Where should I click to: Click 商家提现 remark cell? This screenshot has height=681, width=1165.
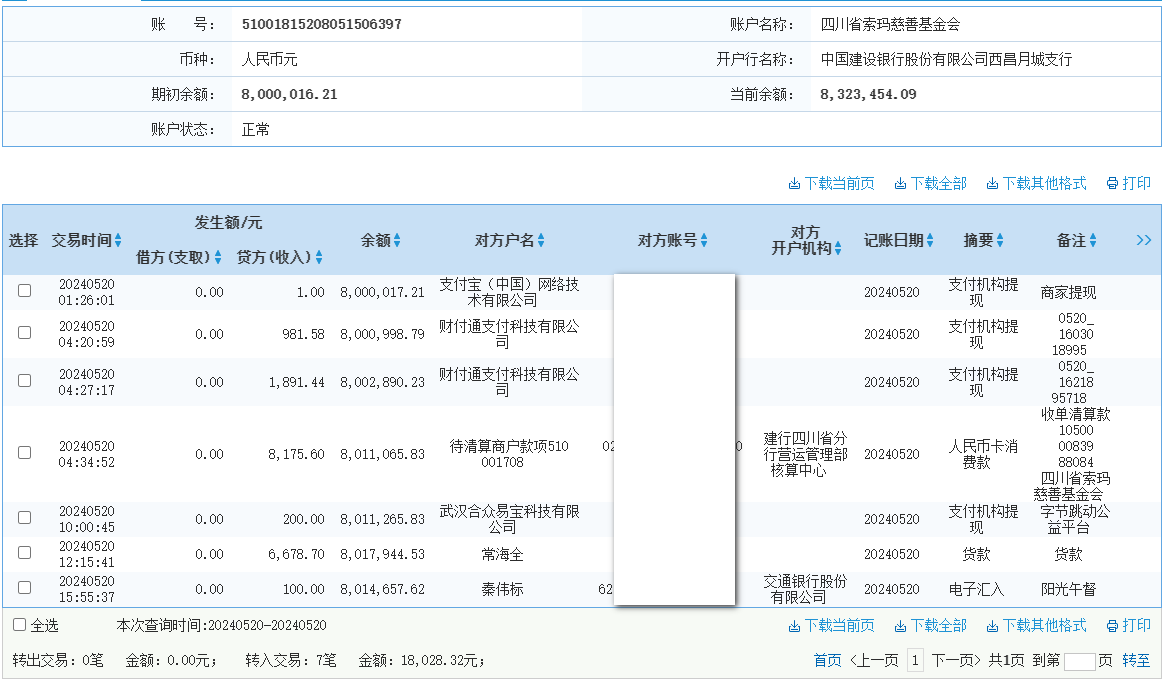tap(1068, 293)
